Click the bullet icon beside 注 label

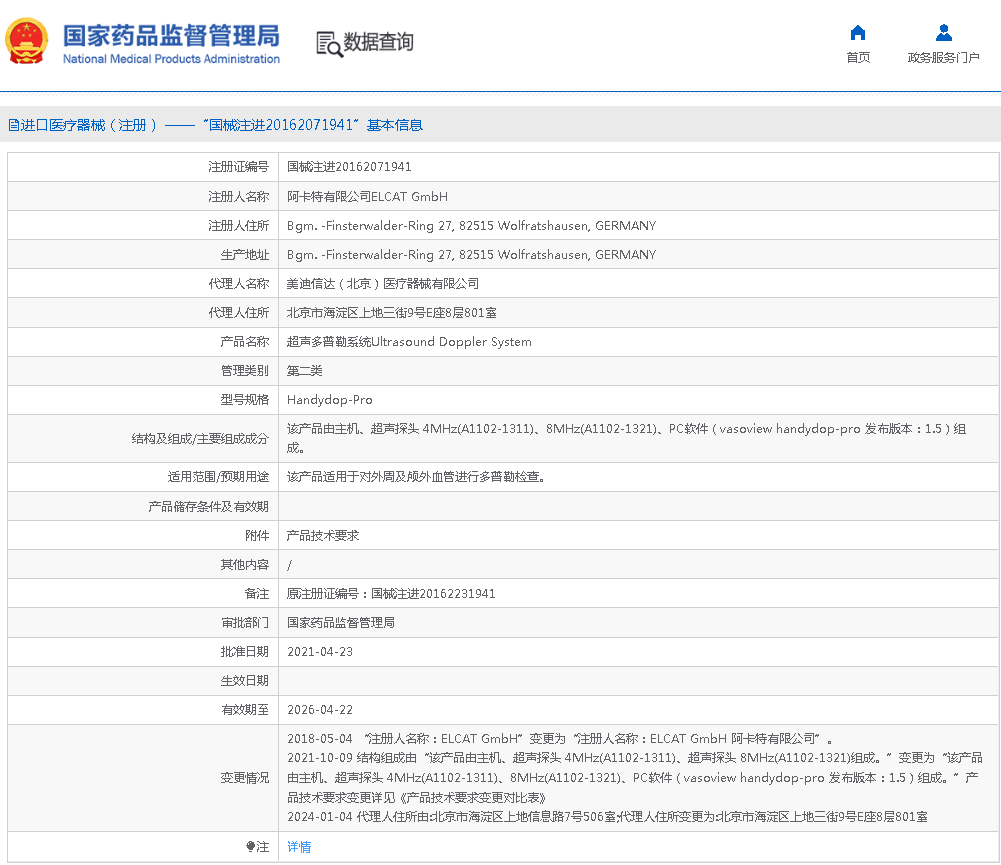tap(251, 847)
